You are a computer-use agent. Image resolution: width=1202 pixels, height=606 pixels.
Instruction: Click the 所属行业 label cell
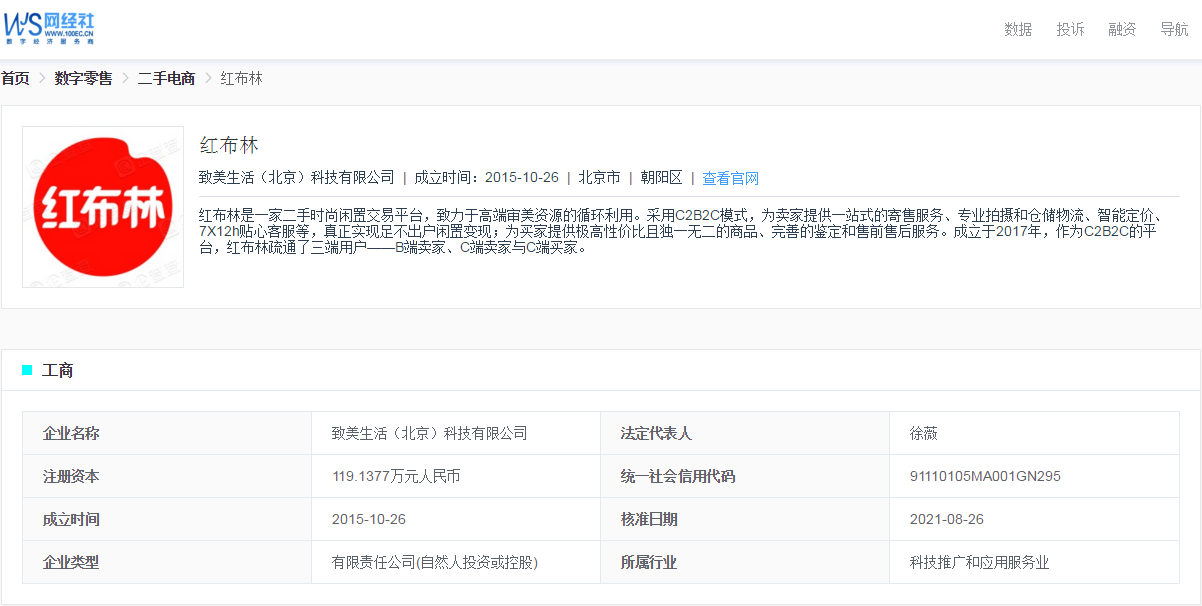click(x=745, y=562)
